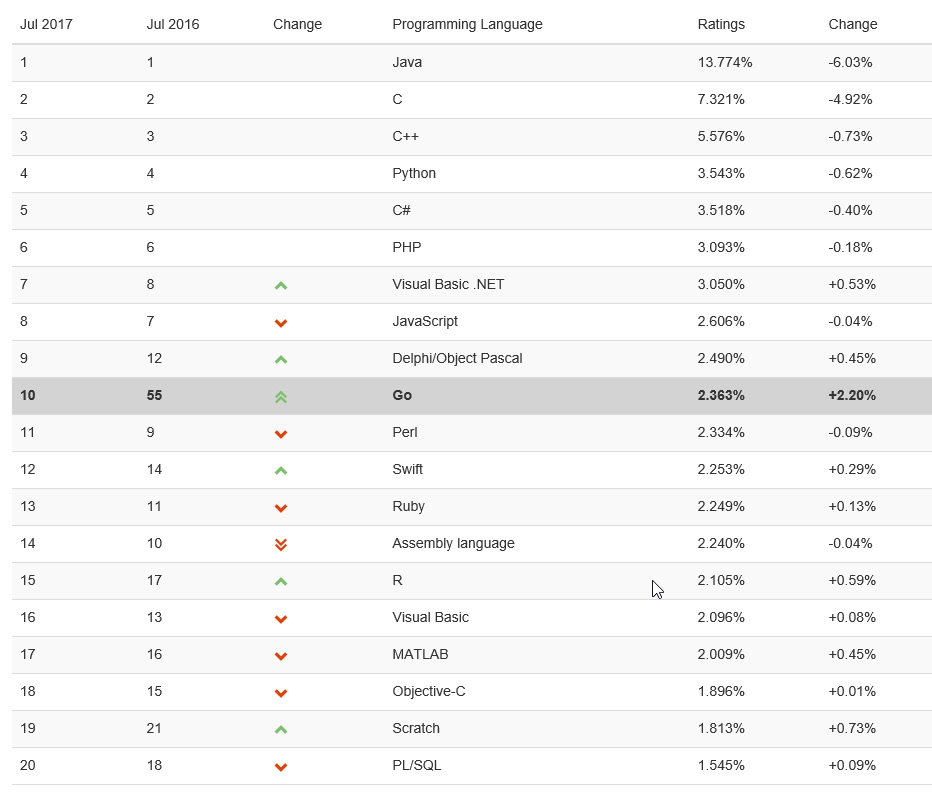
Task: Click the 13.774% rating for Java
Action: tap(725, 62)
